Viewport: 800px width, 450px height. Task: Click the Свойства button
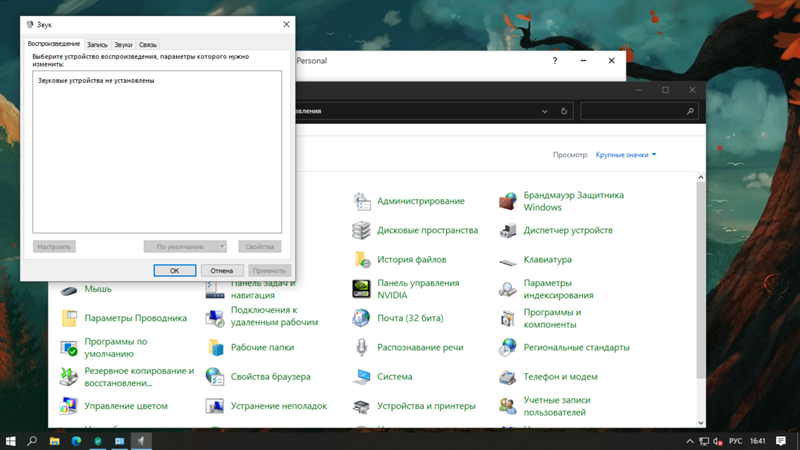point(260,246)
